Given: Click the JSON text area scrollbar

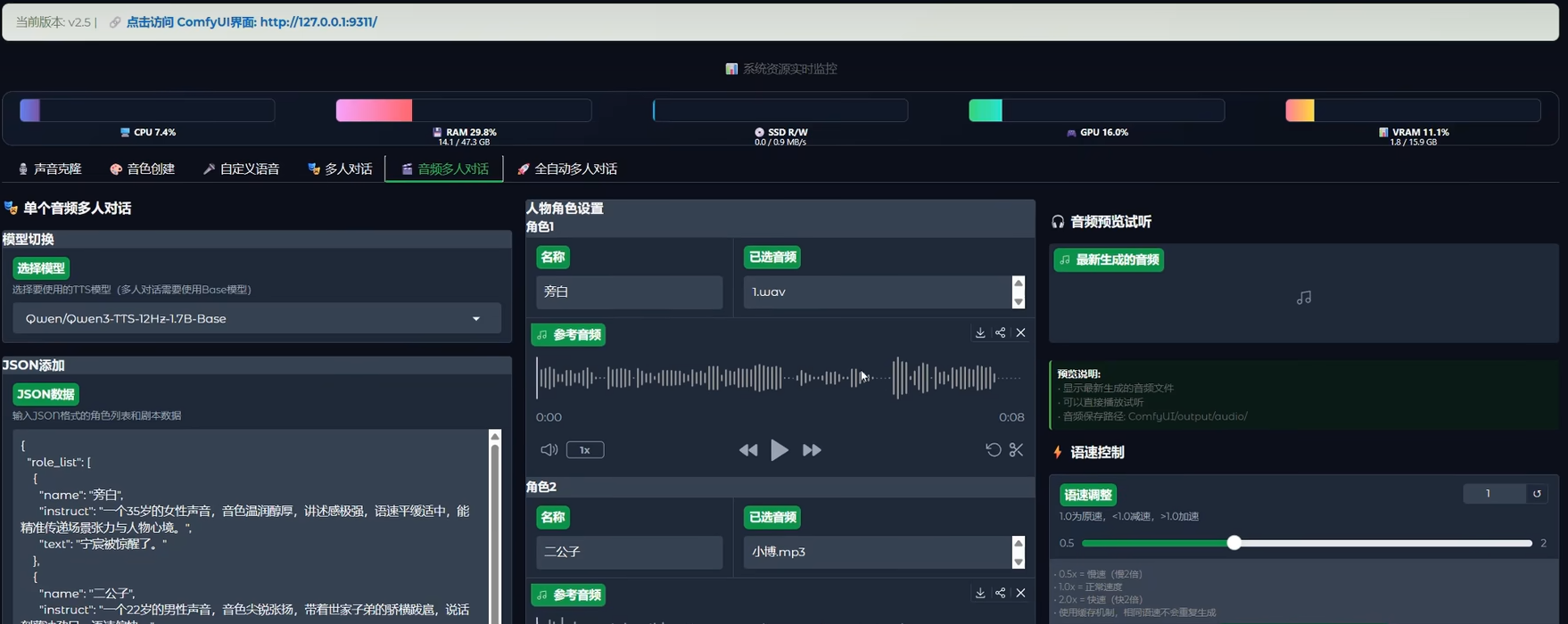Looking at the screenshot, I should tap(495, 535).
